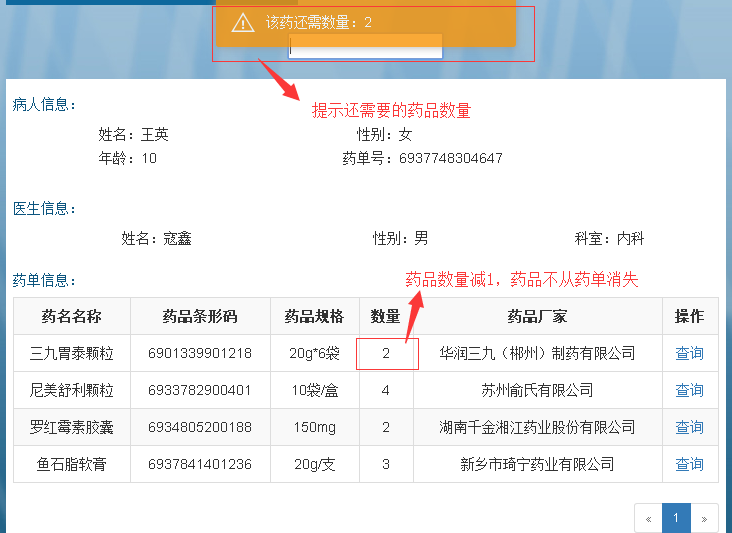The image size is (732, 533).
Task: Click 查询 link for 三九胃泰颗粒
Action: tap(689, 353)
